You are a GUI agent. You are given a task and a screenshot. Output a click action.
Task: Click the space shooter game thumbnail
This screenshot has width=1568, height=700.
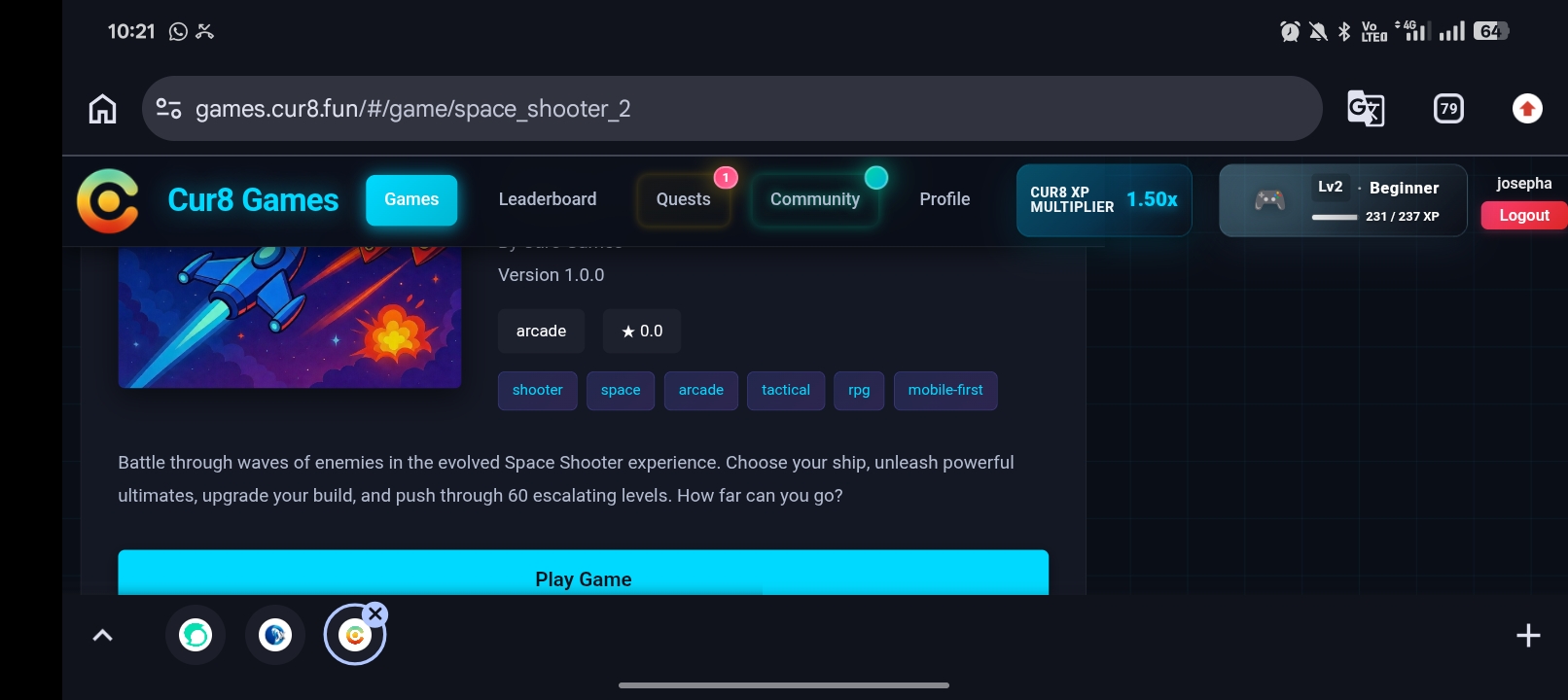click(290, 317)
